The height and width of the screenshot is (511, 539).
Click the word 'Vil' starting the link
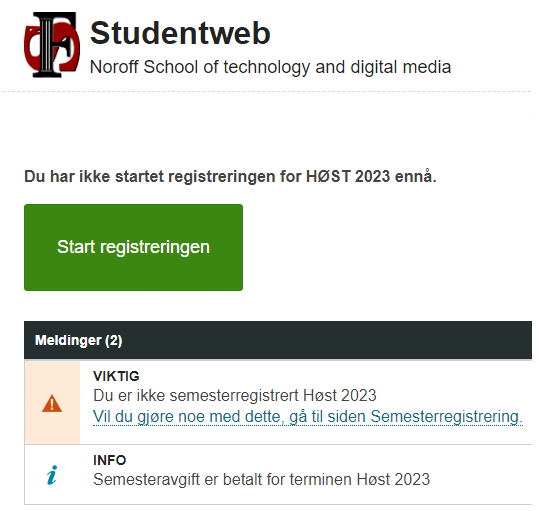pos(102,416)
